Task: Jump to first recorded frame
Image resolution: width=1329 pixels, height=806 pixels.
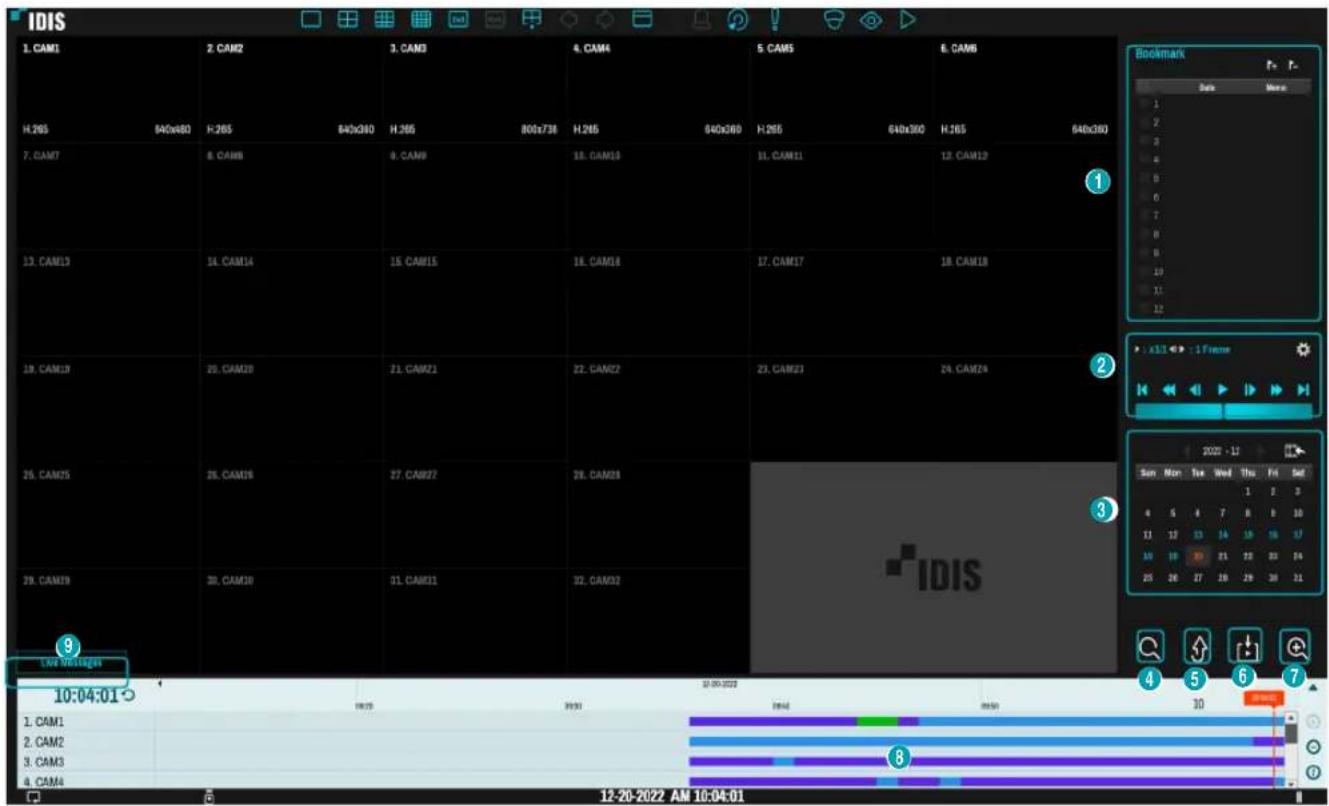Action: coord(1142,390)
